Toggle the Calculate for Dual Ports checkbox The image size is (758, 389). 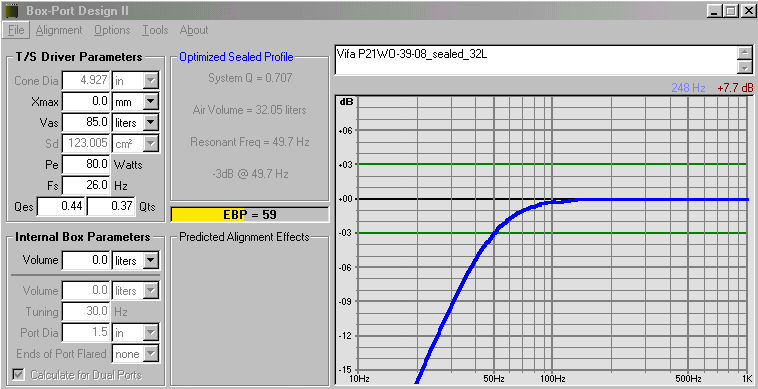point(19,375)
